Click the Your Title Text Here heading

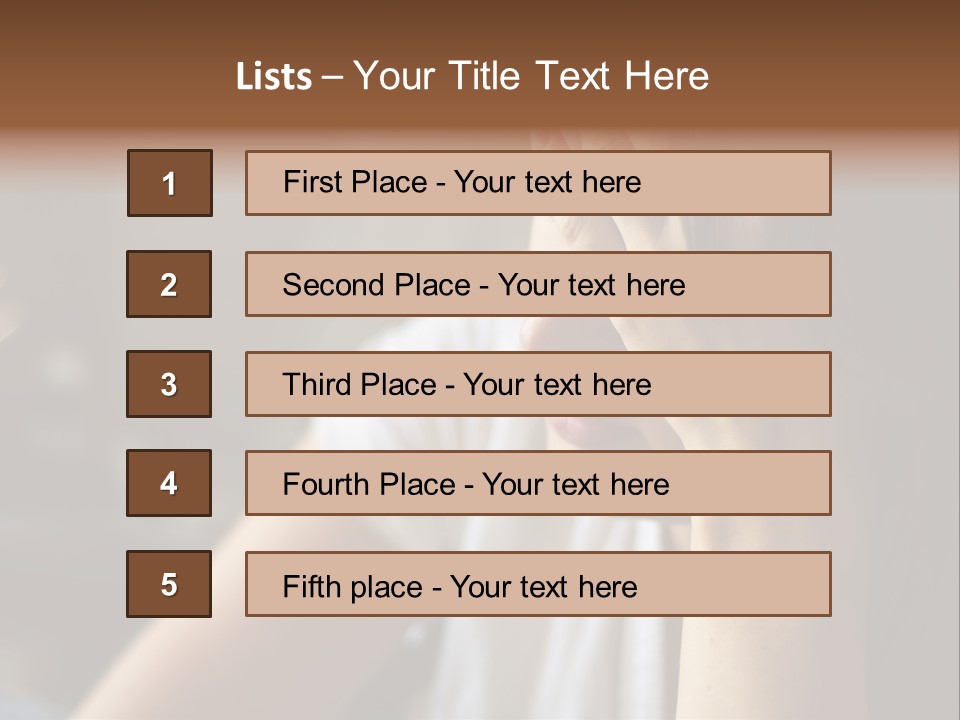click(531, 76)
